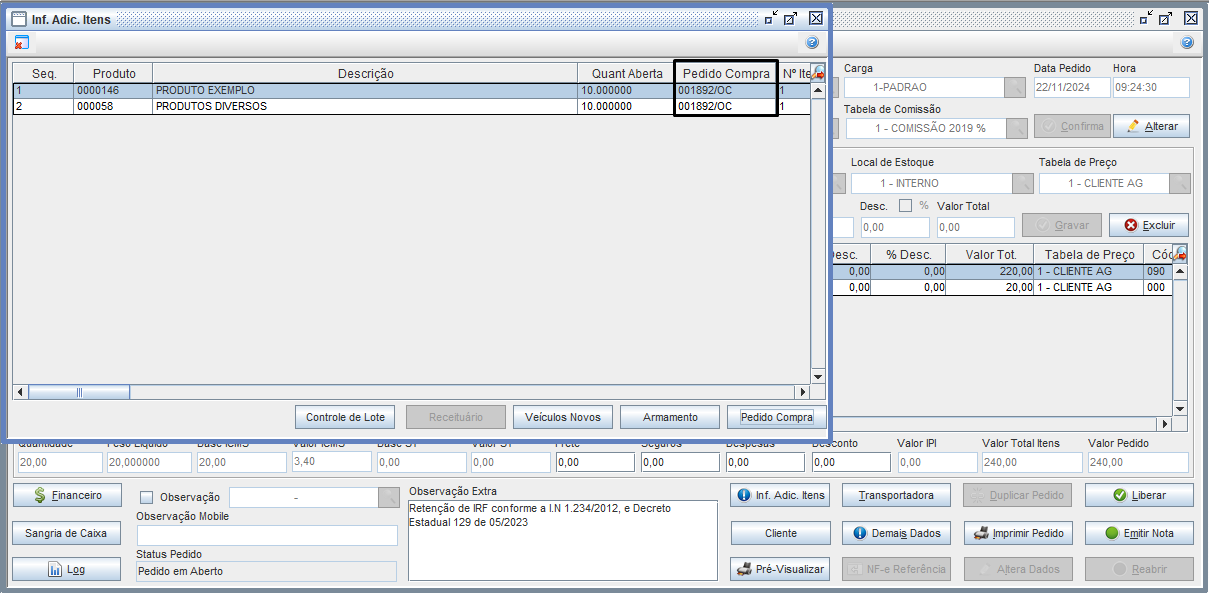1209x593 pixels.
Task: Open help icon in Inf. Adic. Itens window
Action: 812,43
